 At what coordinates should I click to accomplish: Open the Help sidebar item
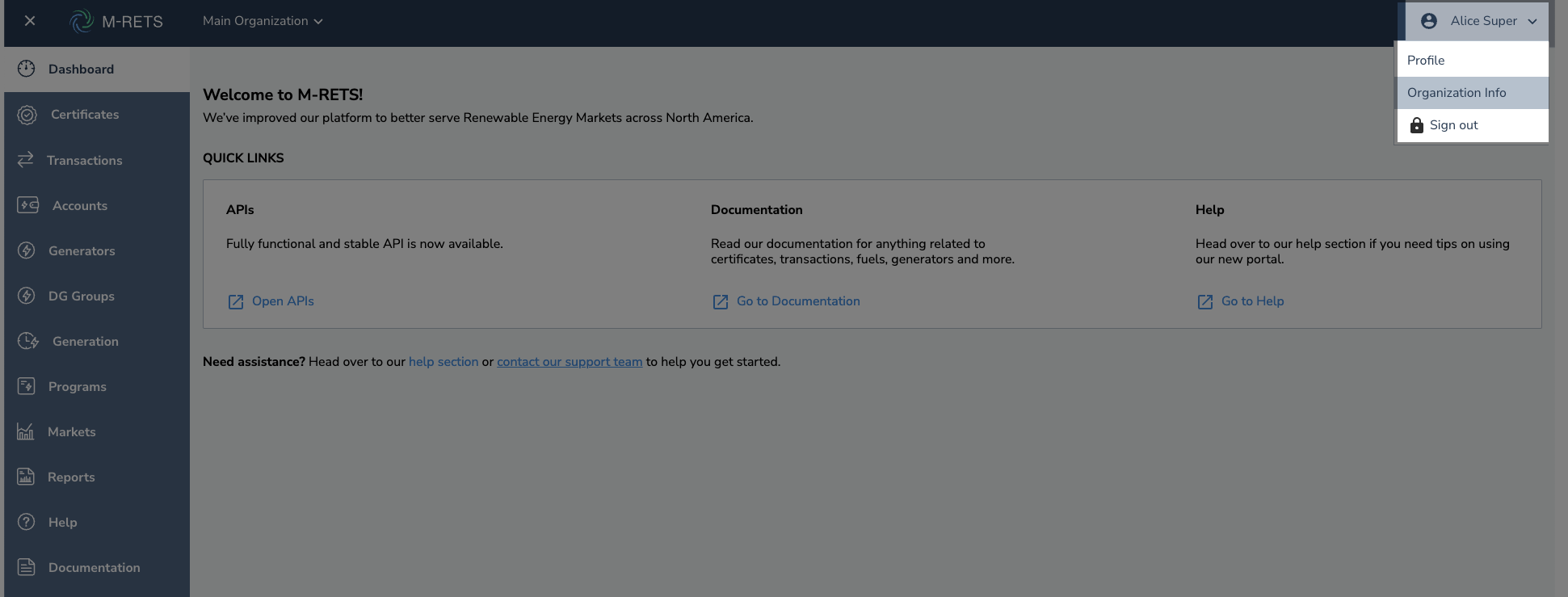[97, 522]
